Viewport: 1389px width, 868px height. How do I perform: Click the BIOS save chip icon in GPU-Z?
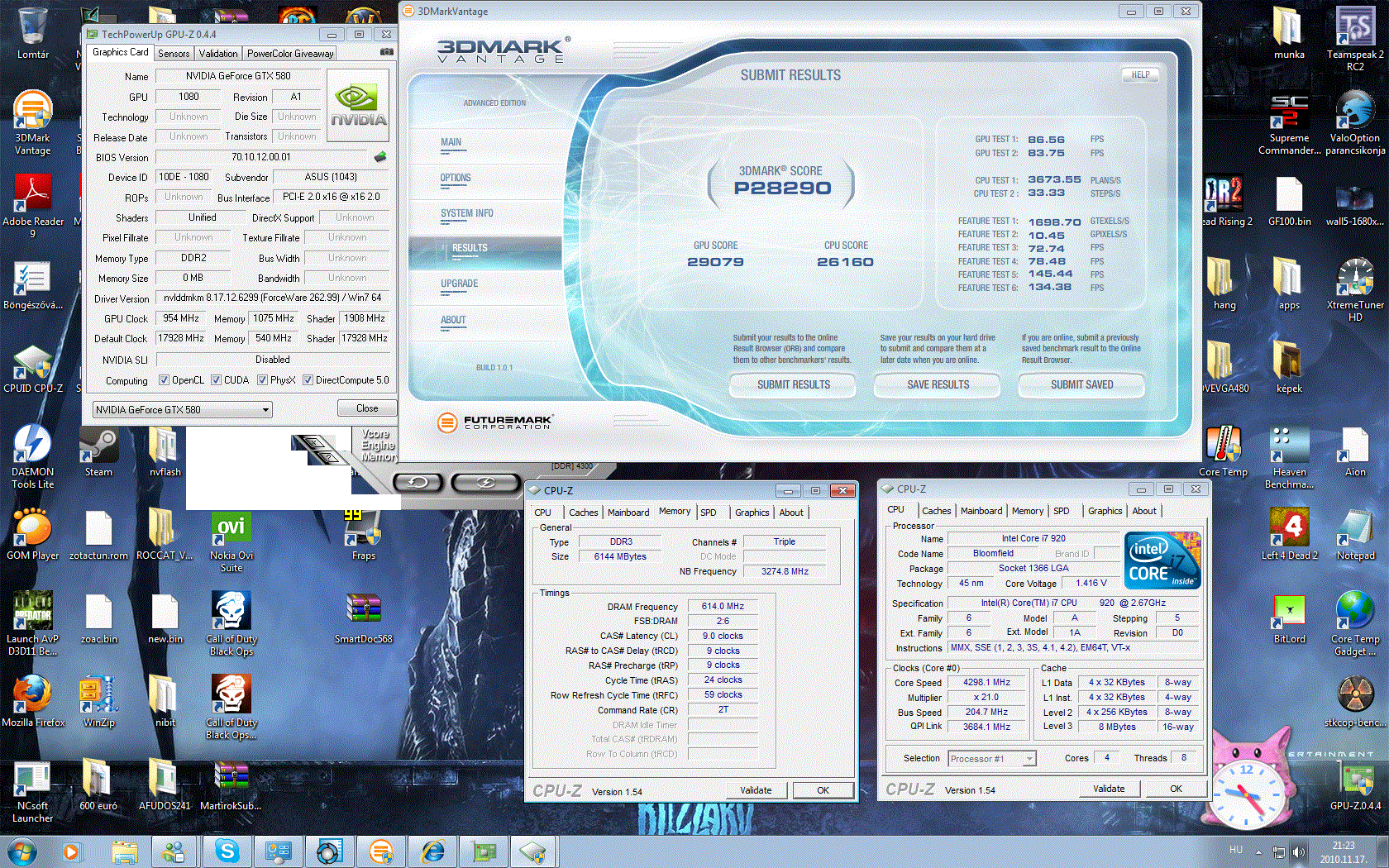pos(380,156)
